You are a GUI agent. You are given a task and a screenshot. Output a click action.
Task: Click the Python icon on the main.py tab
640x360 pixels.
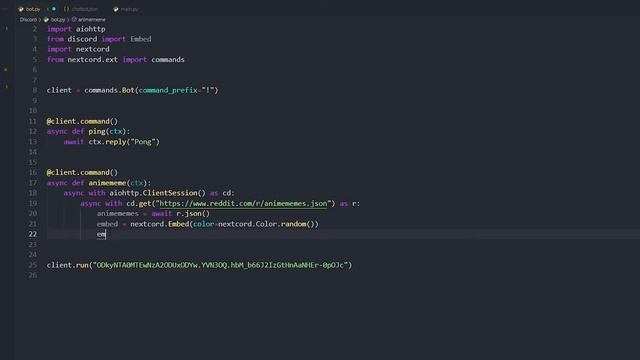coord(116,9)
